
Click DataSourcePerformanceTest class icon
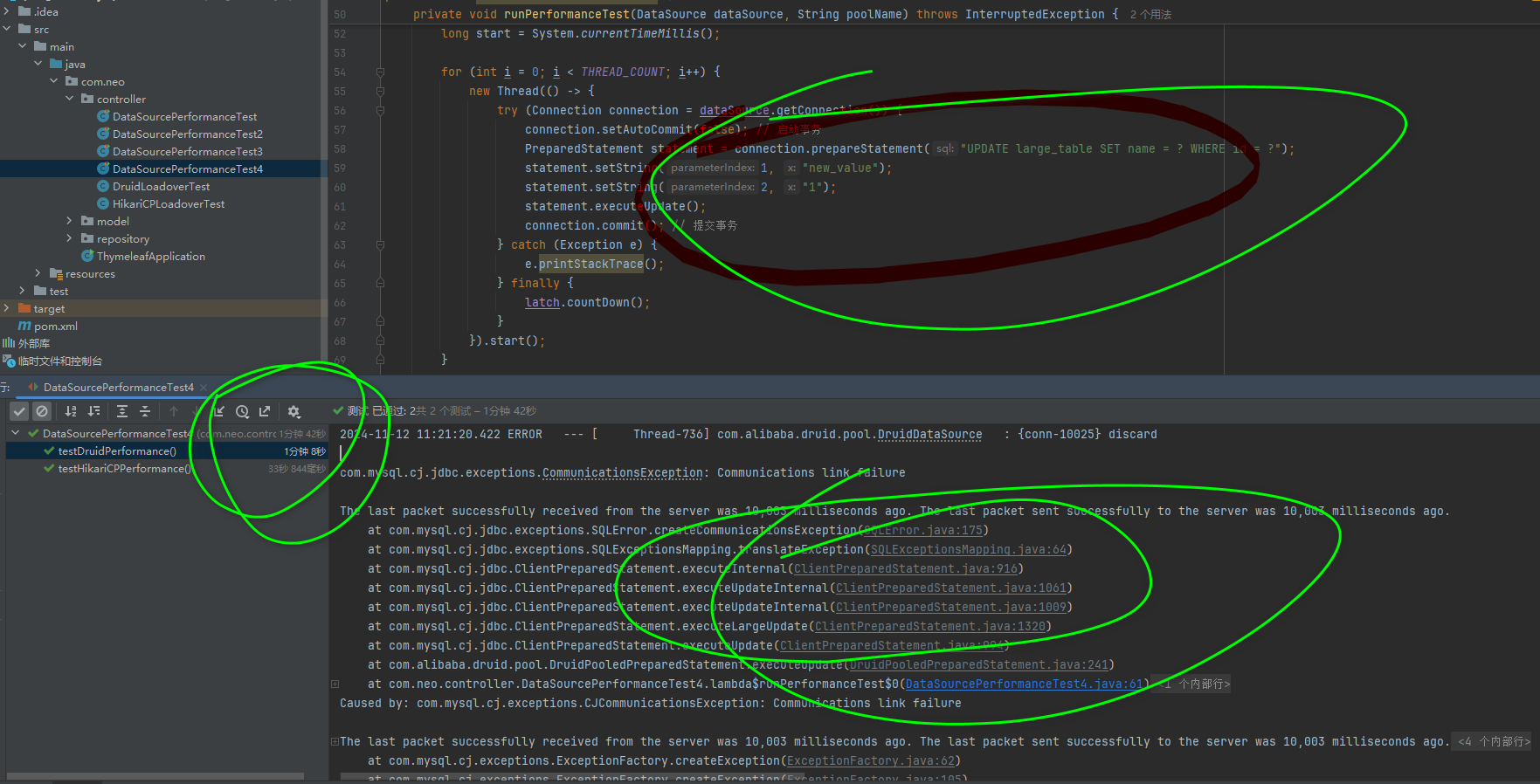(103, 116)
